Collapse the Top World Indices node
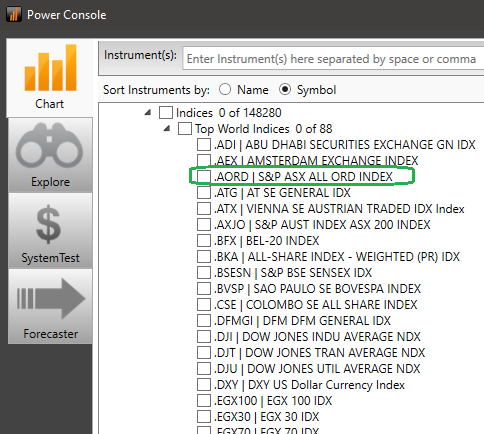The image size is (484, 434). (x=167, y=129)
